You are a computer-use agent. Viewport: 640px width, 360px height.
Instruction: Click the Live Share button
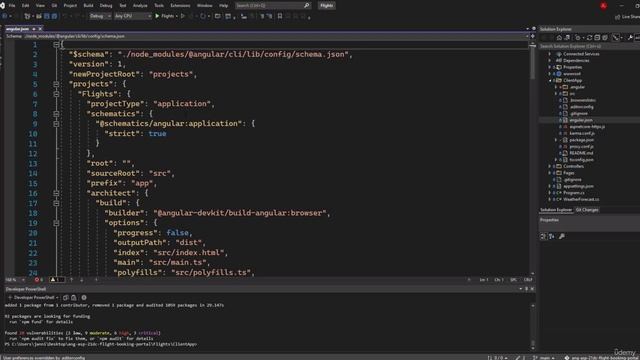[627, 17]
